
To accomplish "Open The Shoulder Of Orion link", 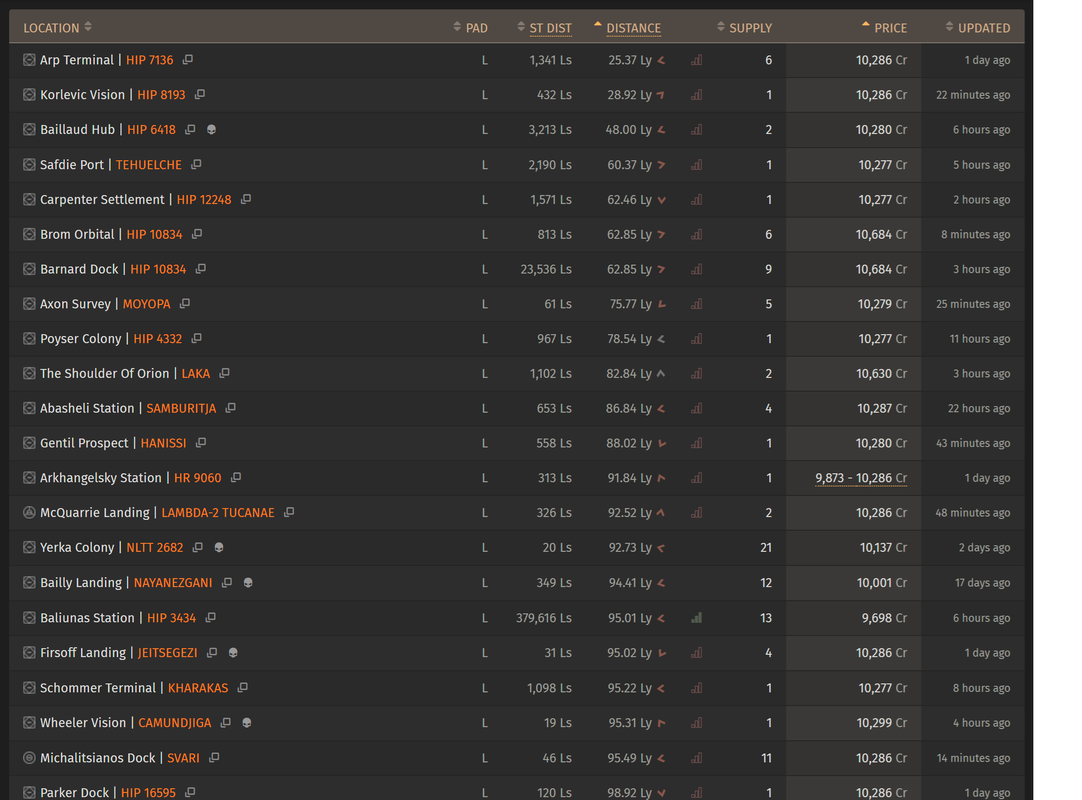I will click(x=104, y=373).
